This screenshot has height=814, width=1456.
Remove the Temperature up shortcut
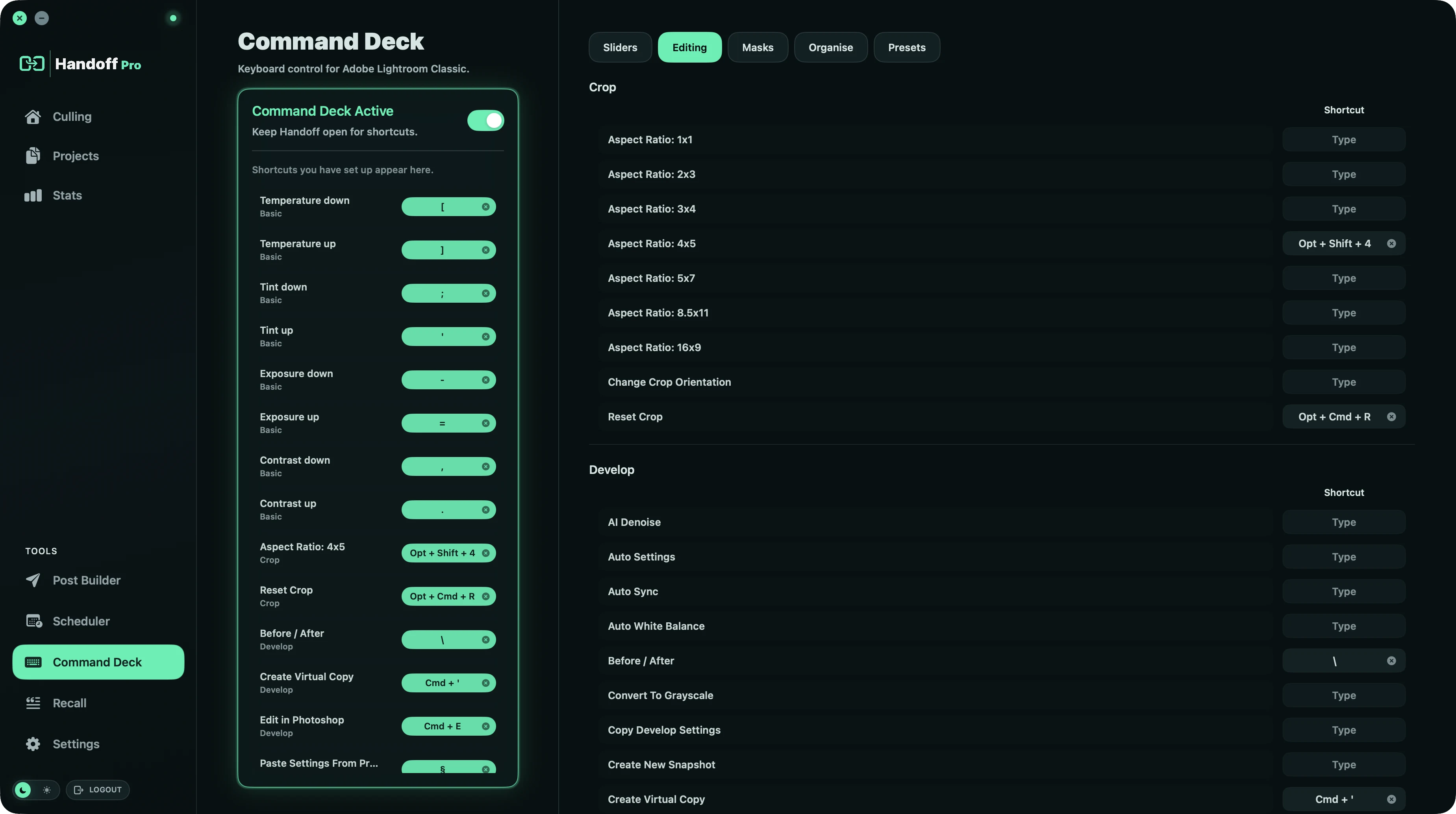485,250
